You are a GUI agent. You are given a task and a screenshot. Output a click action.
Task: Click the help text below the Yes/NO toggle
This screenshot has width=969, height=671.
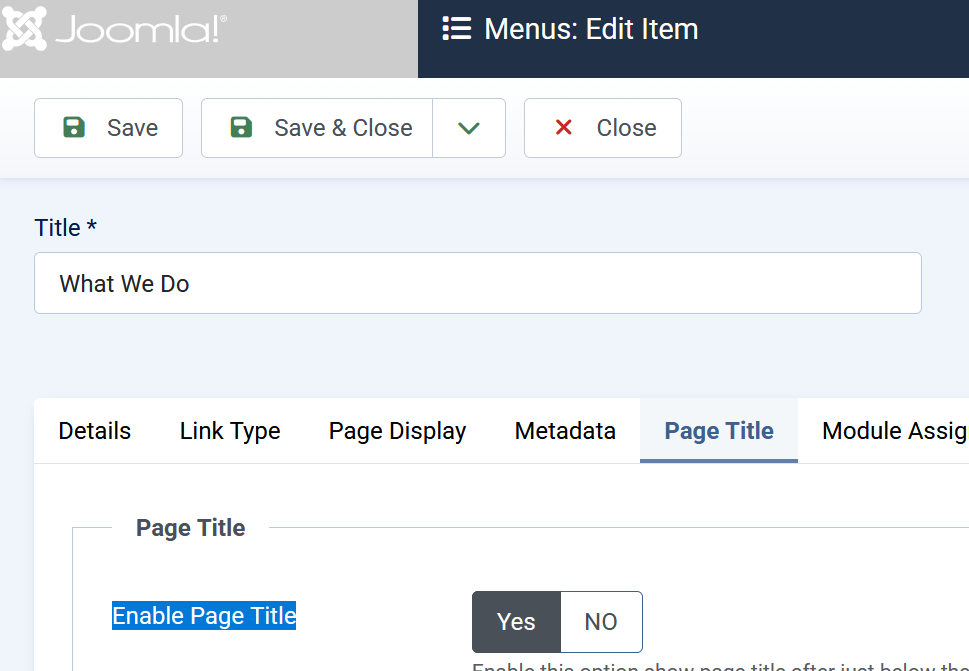[720, 666]
